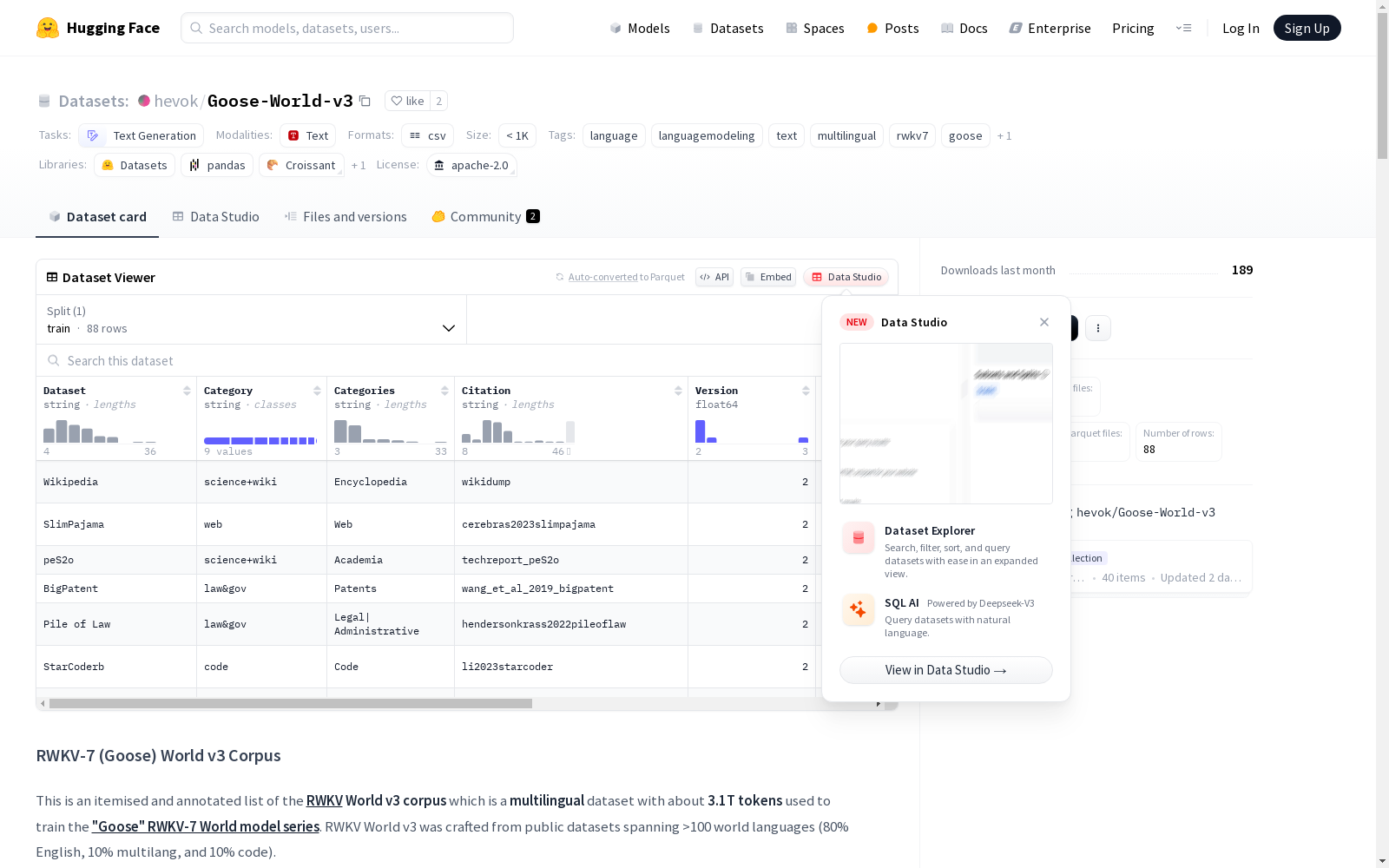Focus the top search models field
This screenshot has width=1389, height=868.
[x=347, y=28]
